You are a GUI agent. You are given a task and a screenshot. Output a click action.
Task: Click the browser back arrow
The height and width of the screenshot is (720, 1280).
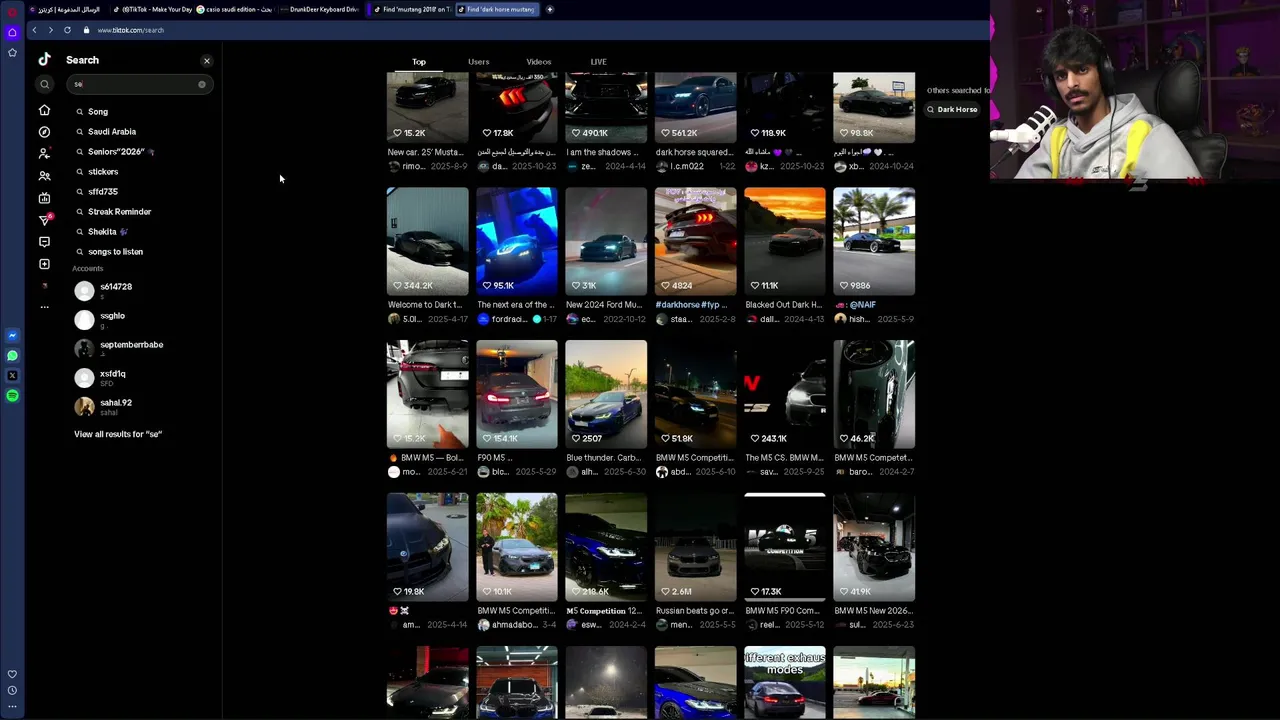tap(34, 30)
